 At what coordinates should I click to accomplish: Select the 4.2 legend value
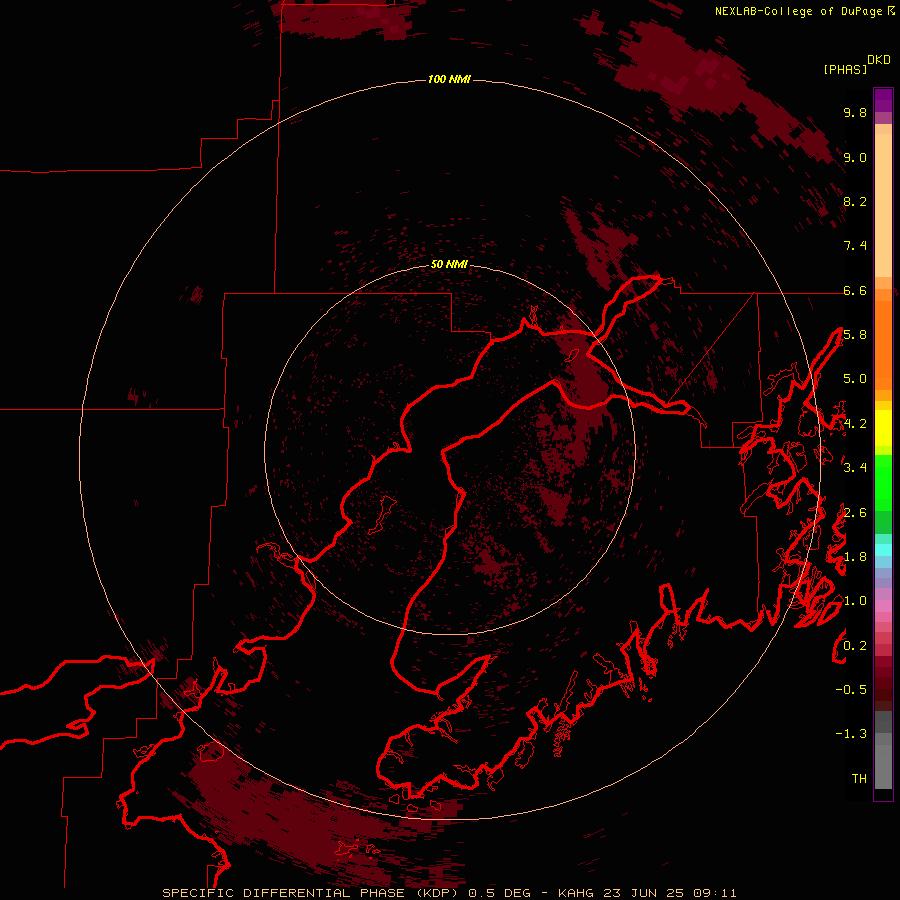pos(855,424)
